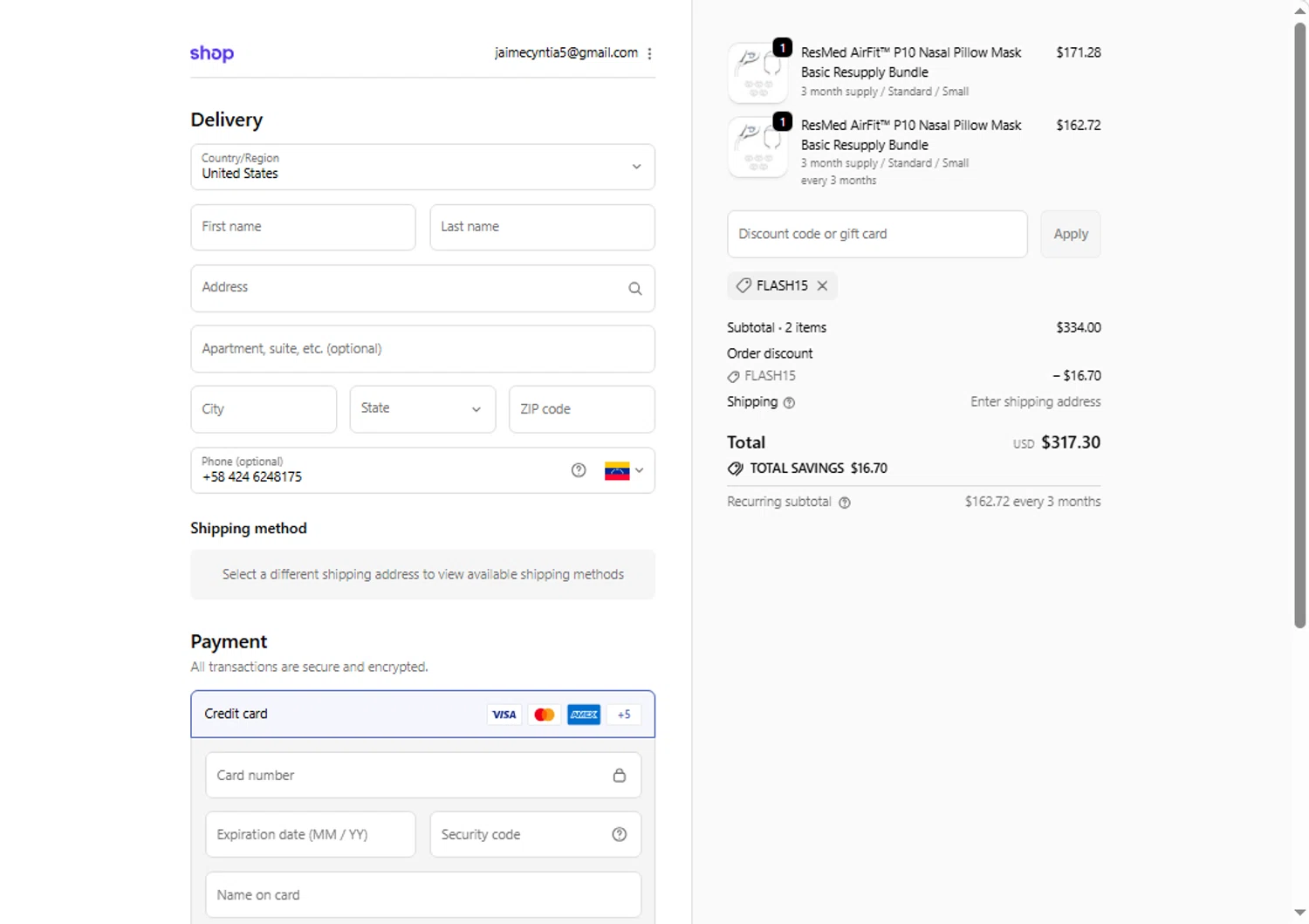Click the Apply discount button
The image size is (1309, 924).
(1071, 234)
